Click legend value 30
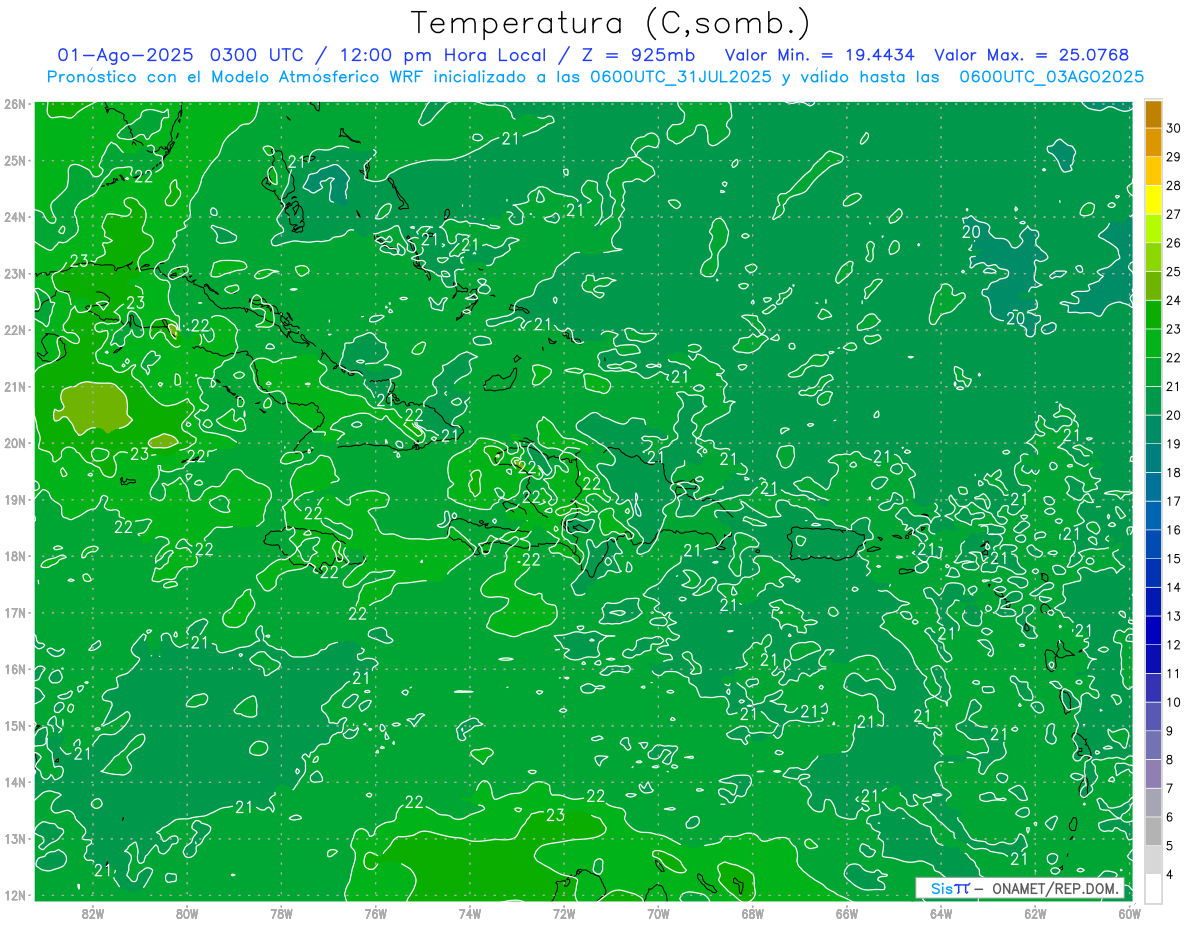 [x=1173, y=128]
